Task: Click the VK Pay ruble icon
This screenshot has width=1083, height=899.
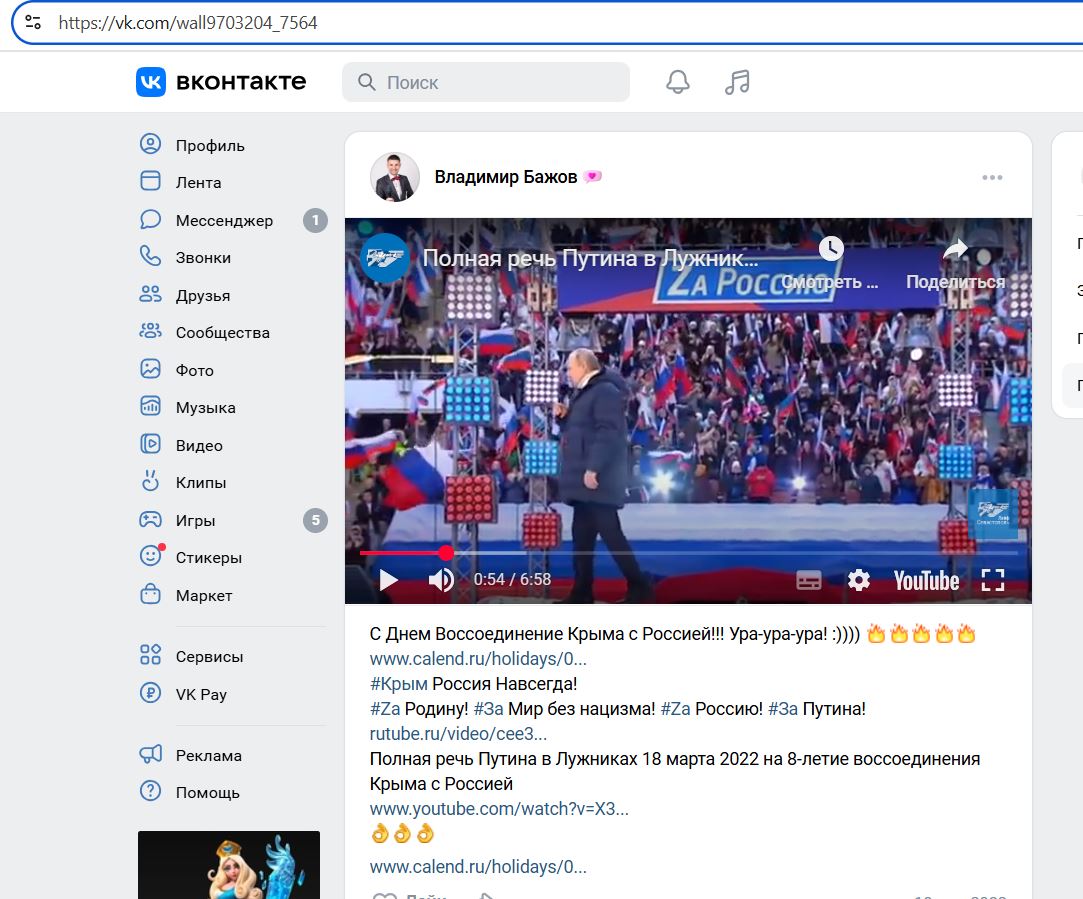Action: 151,693
